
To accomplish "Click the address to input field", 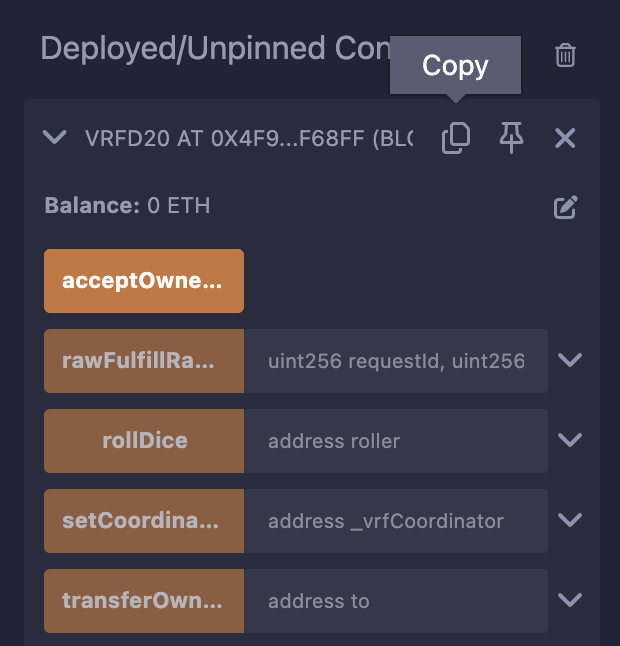I will point(396,601).
